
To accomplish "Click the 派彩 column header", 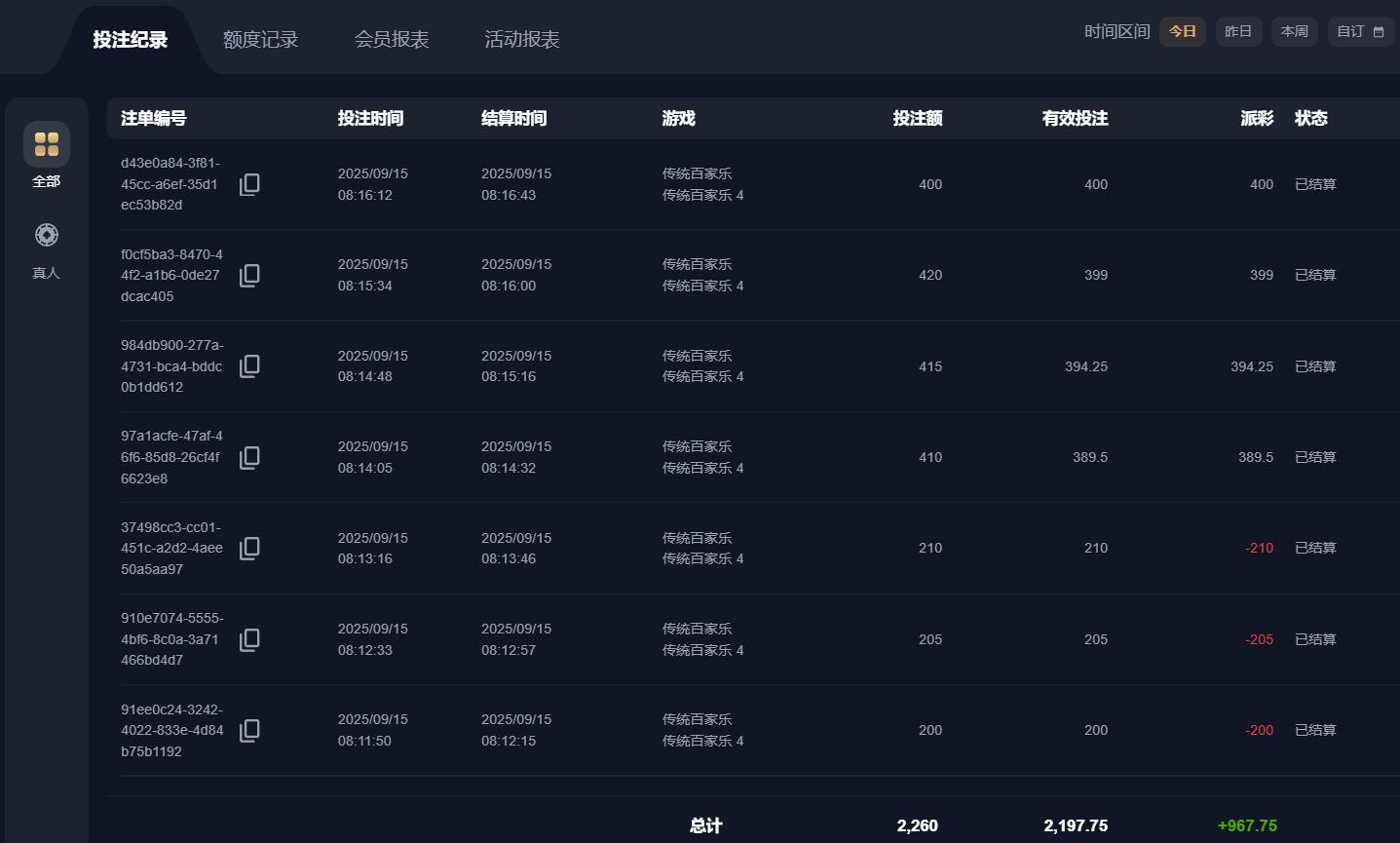I will click(x=1257, y=118).
